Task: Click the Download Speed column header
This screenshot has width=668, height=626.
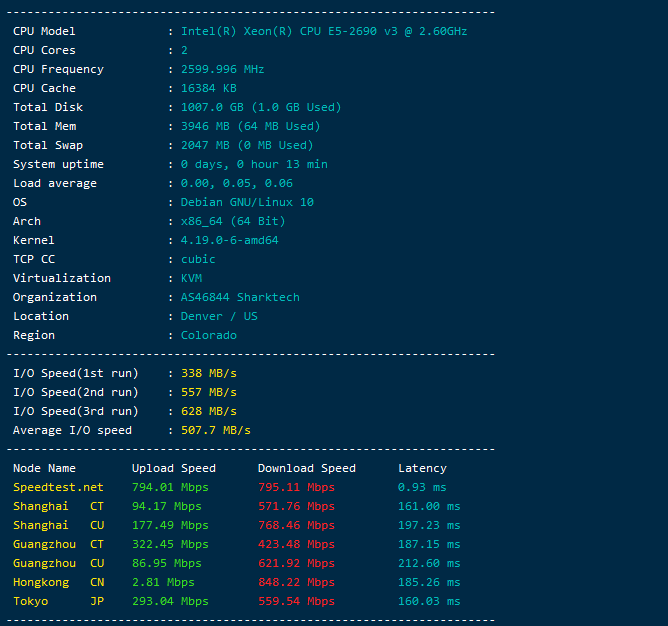Action: [x=306, y=468]
